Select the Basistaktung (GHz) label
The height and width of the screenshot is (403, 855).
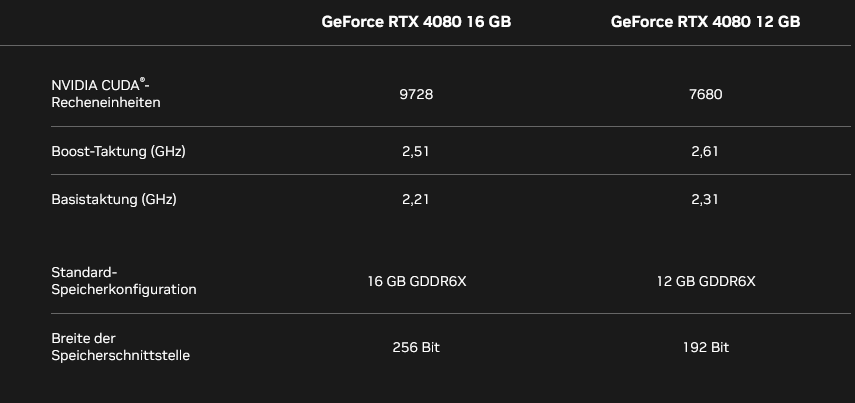113,199
